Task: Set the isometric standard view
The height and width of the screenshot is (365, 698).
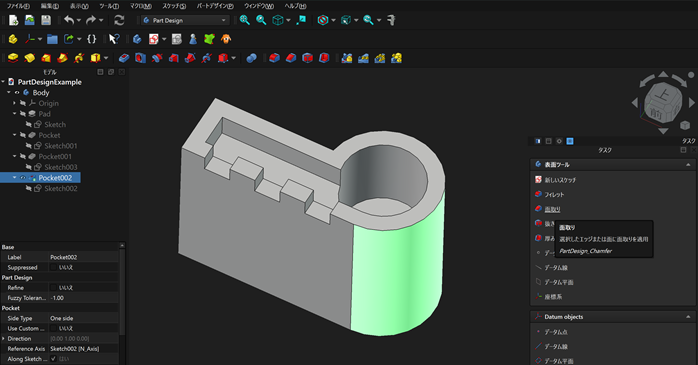Action: [x=278, y=20]
